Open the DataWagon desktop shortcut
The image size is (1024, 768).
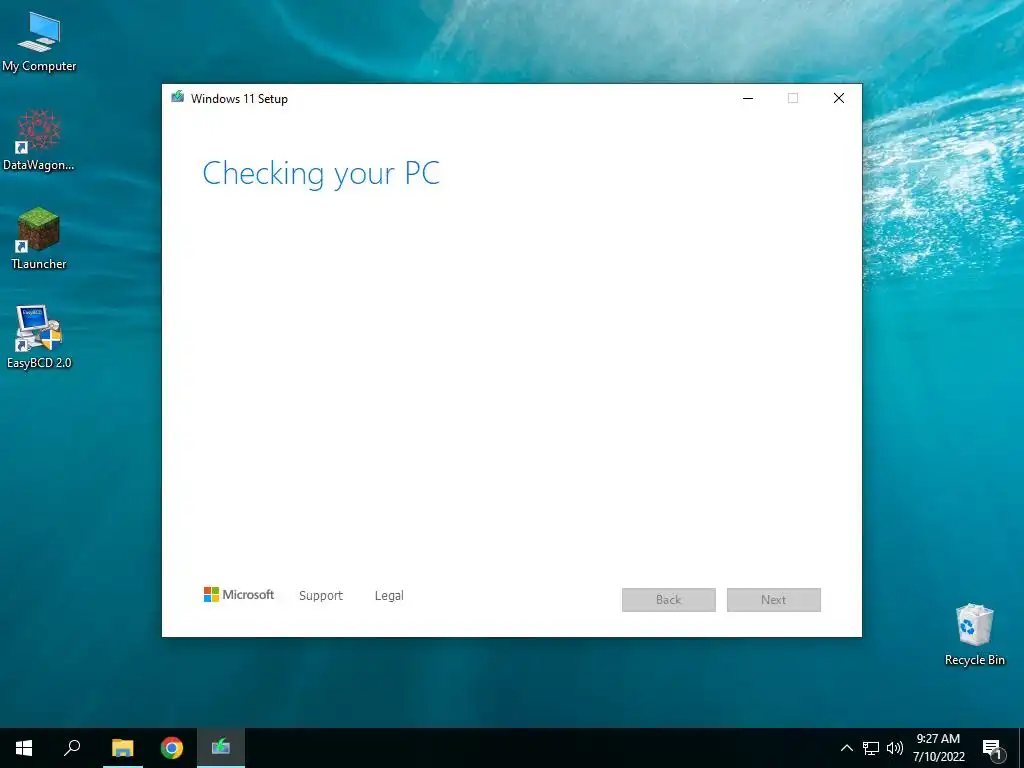point(39,140)
